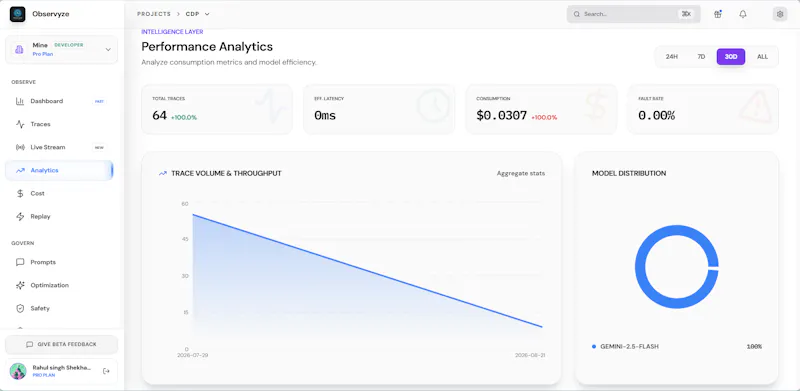Open the Prompts chat bubble icon
Image resolution: width=800 pixels, height=391 pixels.
(x=20, y=262)
